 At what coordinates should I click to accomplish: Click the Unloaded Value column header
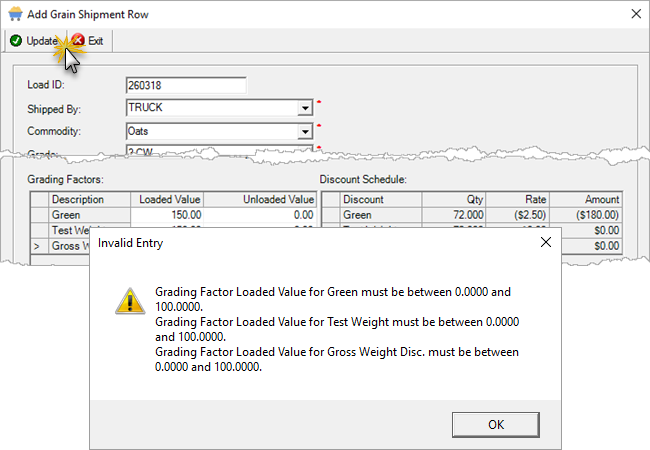click(260, 199)
